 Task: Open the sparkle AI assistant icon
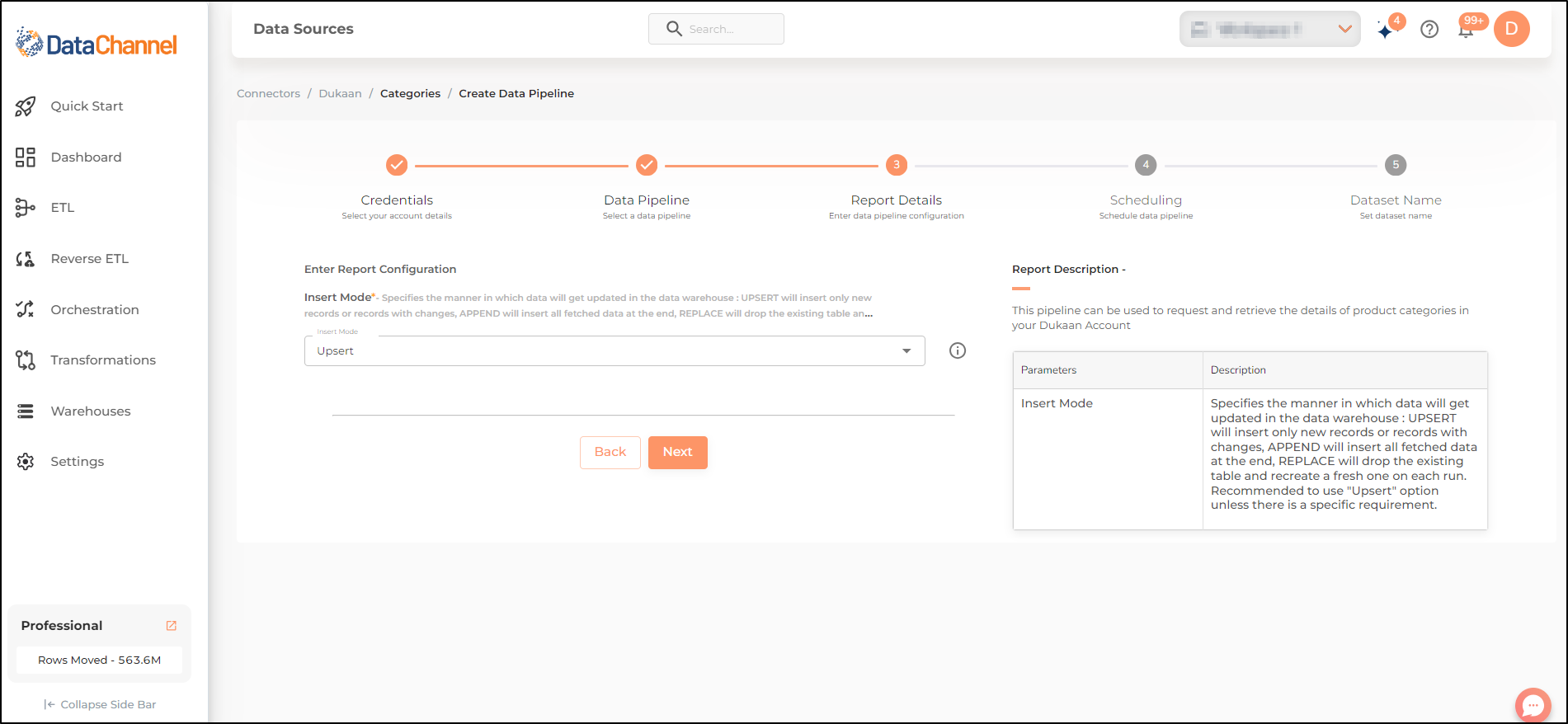(x=1386, y=30)
